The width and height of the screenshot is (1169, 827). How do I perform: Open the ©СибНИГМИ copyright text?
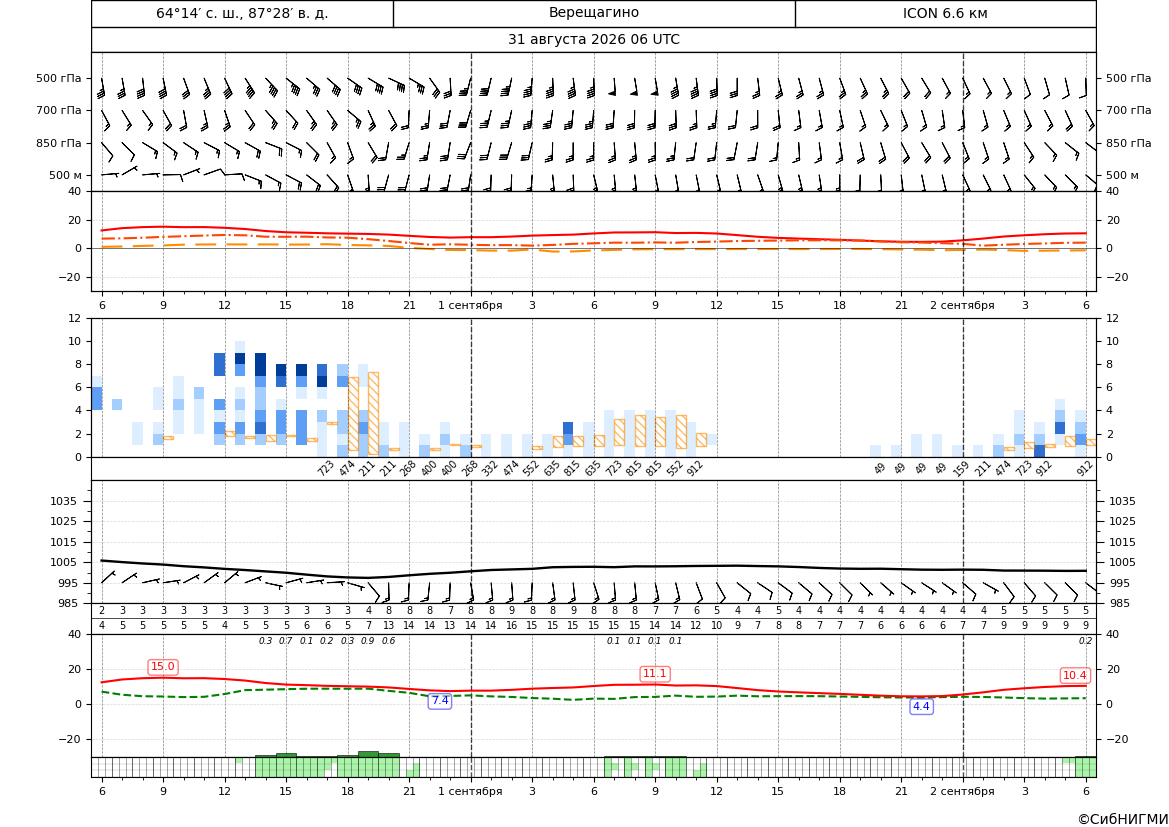(x=1123, y=819)
